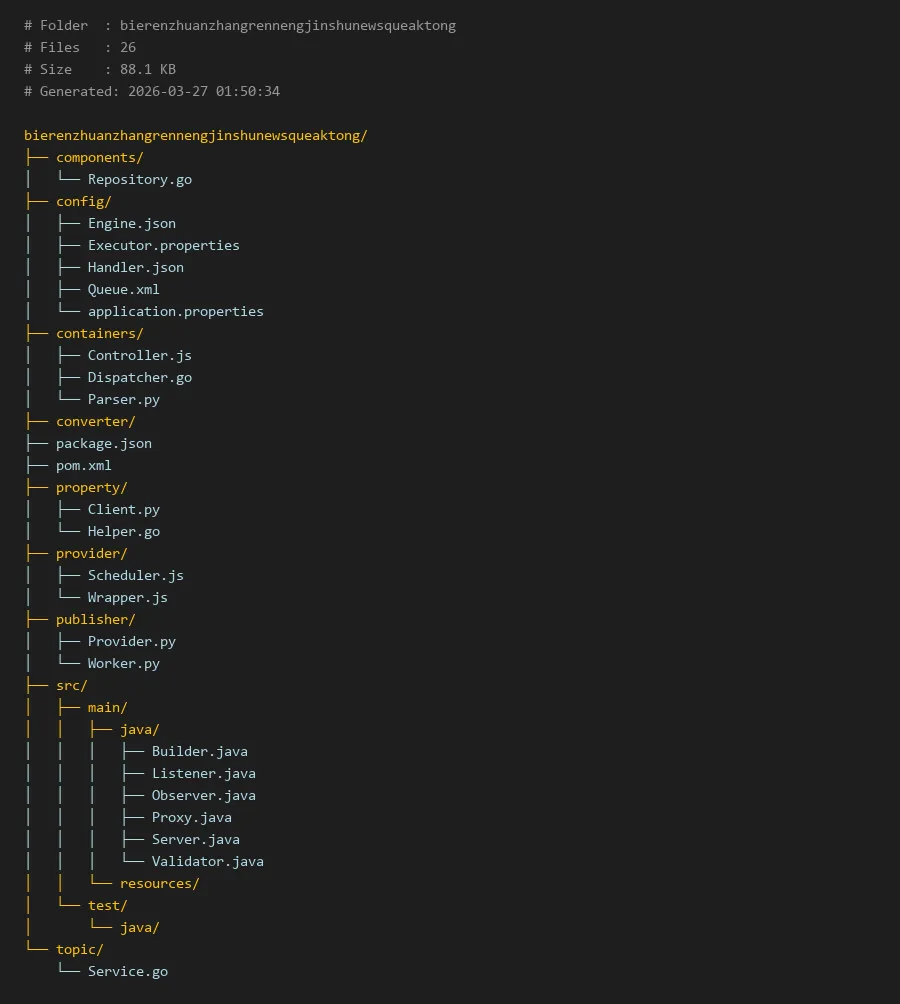Expand the src/ directory
The image size is (900, 1004).
point(71,685)
